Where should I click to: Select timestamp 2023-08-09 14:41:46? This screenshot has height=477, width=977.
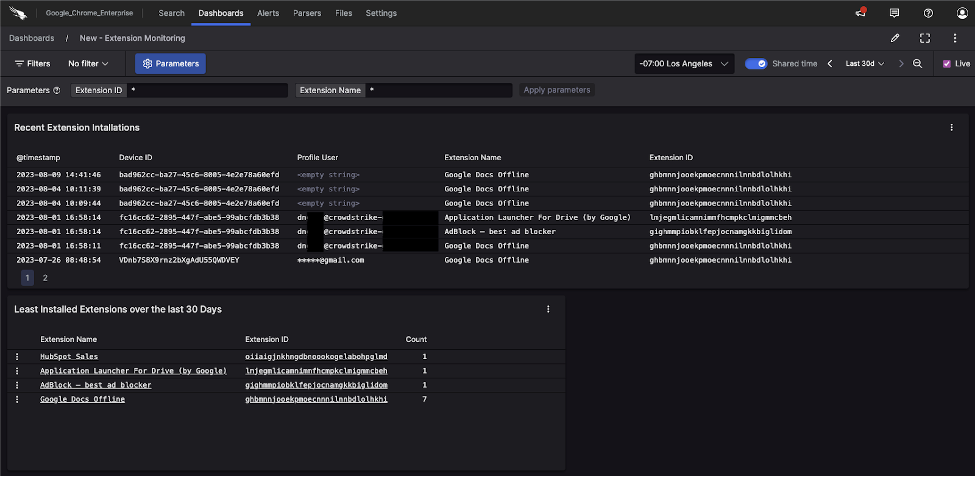click(x=59, y=175)
